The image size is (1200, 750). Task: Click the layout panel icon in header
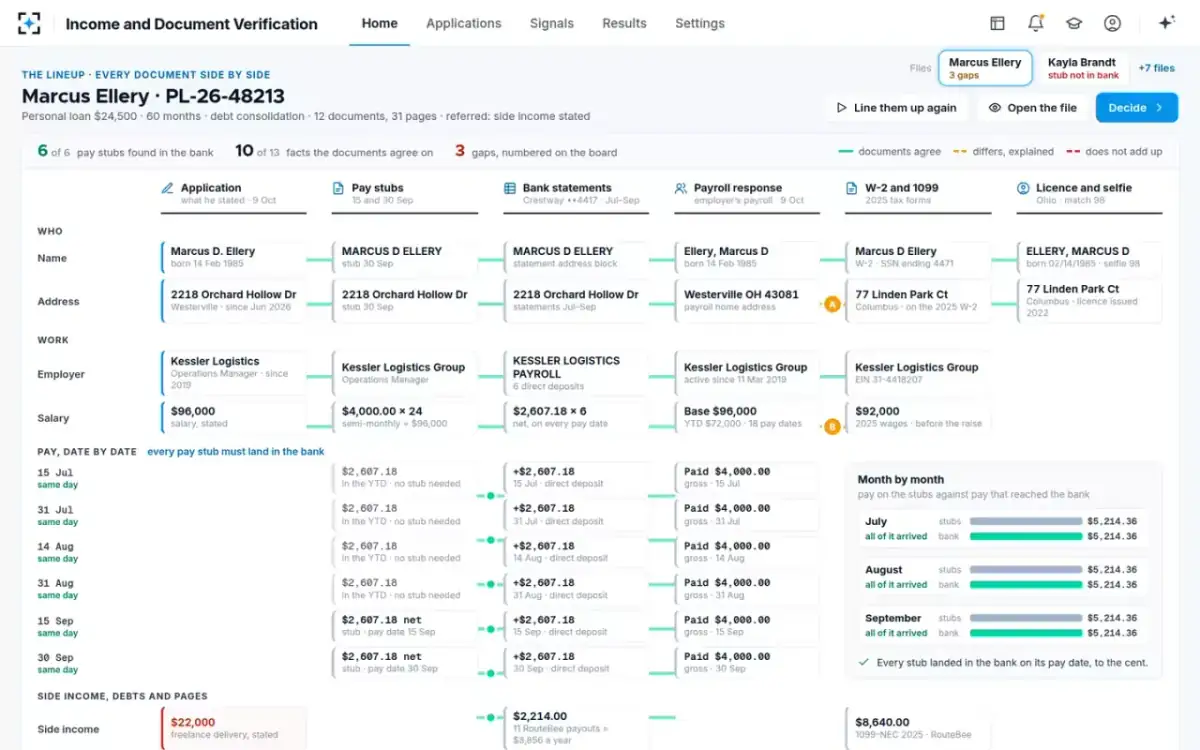[x=997, y=23]
